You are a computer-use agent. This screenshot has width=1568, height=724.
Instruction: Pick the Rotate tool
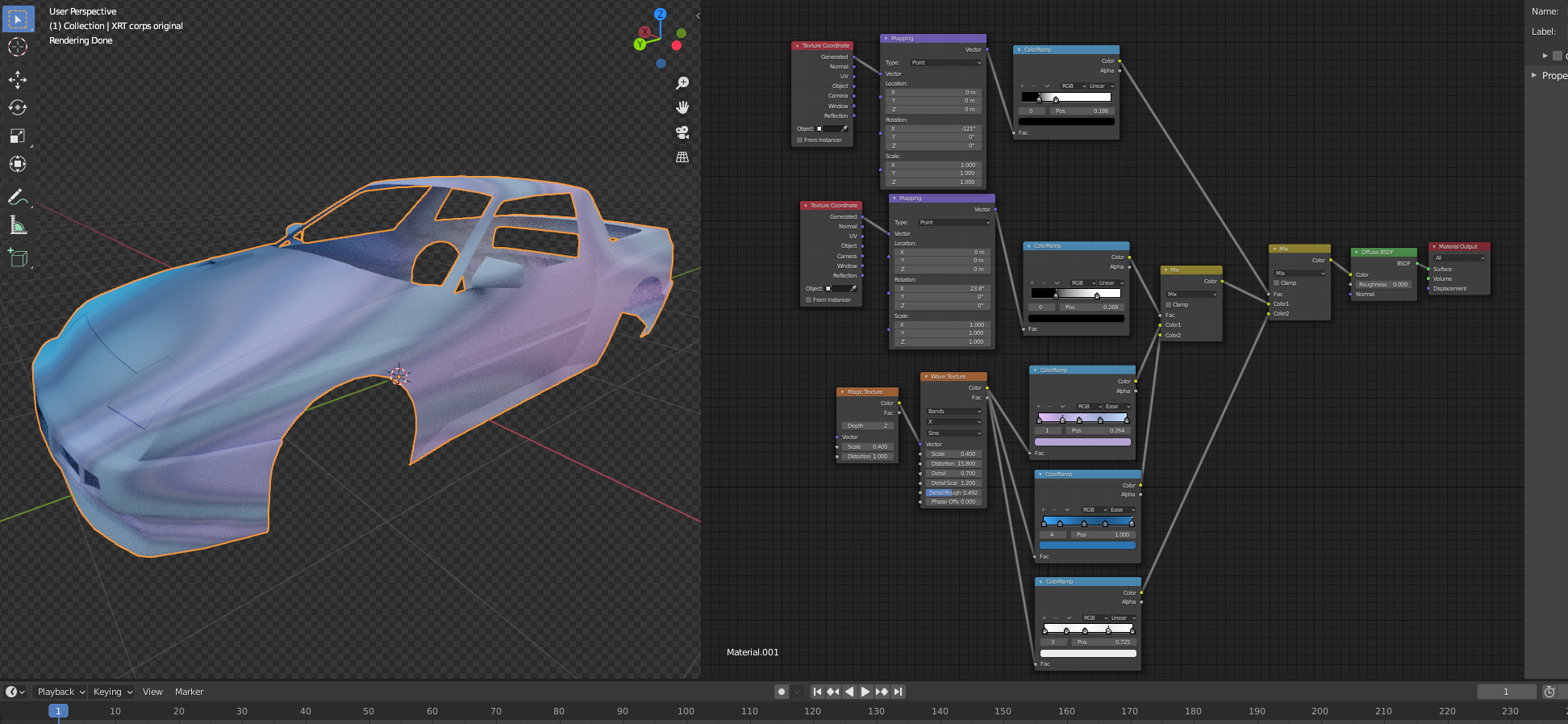tap(18, 107)
